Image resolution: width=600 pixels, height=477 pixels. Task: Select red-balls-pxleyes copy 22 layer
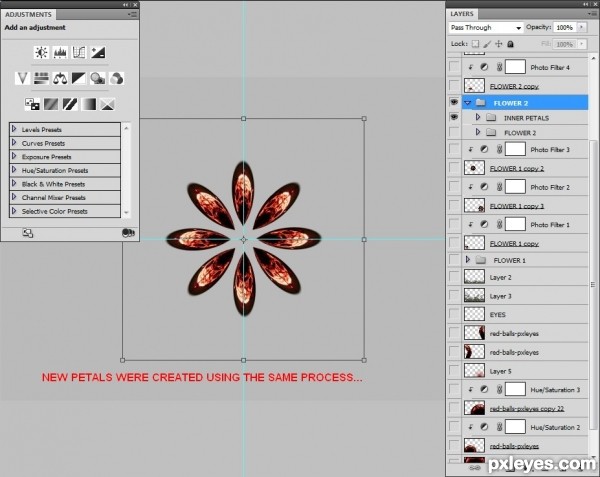pyautogui.click(x=524, y=408)
